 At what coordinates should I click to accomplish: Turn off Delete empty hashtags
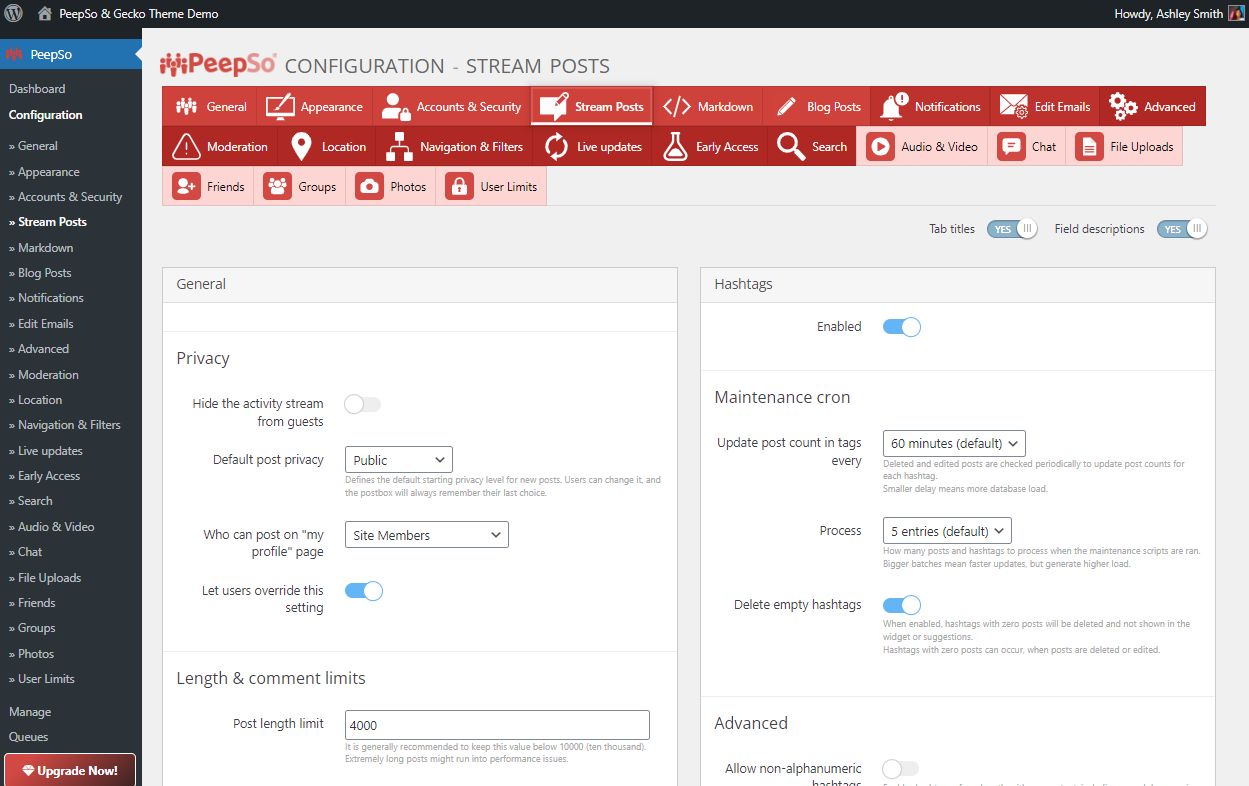(x=901, y=605)
